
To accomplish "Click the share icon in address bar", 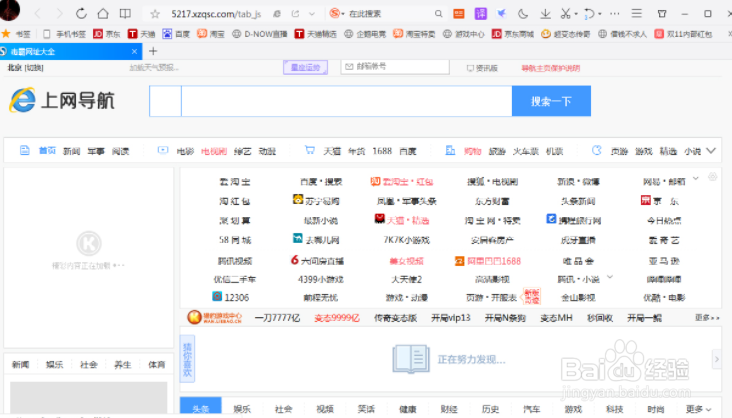I will 295,14.
